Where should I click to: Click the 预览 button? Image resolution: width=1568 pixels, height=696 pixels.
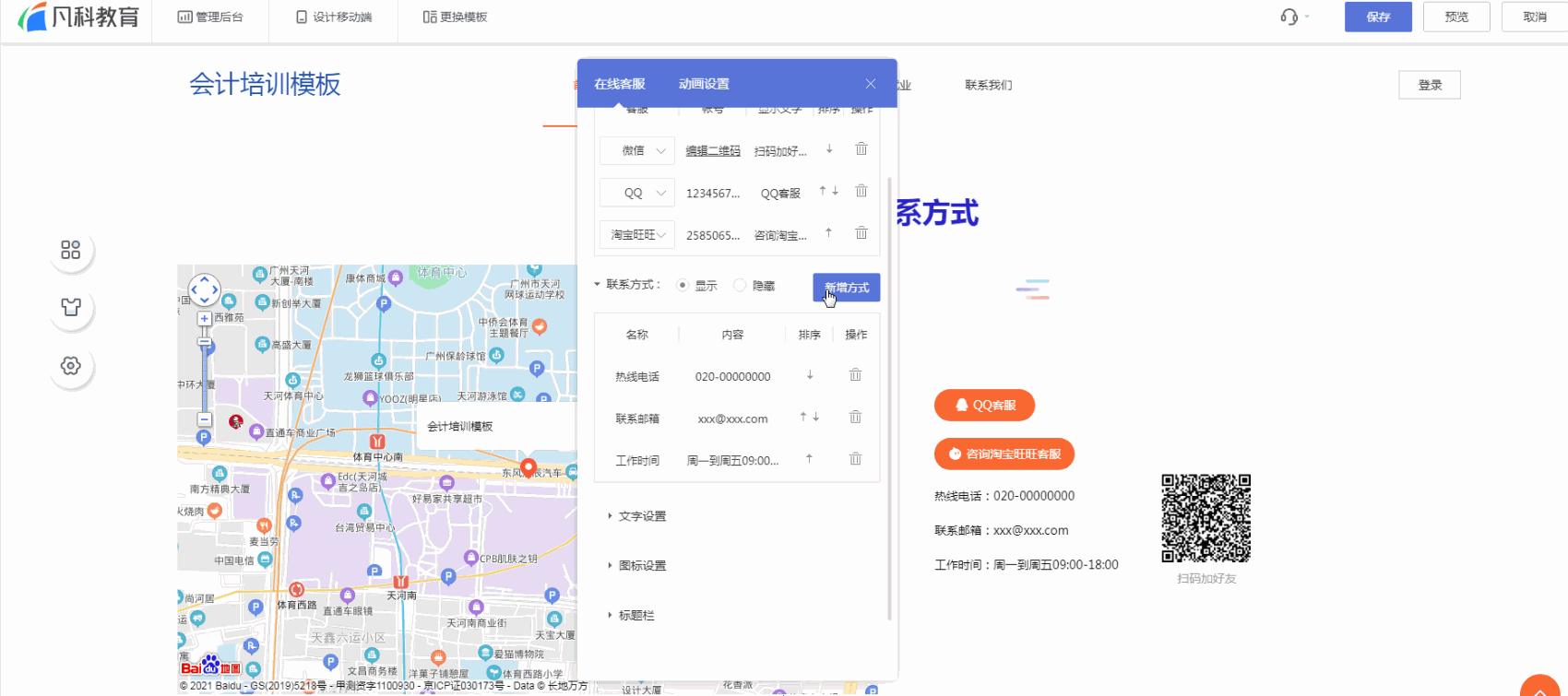tap(1456, 17)
